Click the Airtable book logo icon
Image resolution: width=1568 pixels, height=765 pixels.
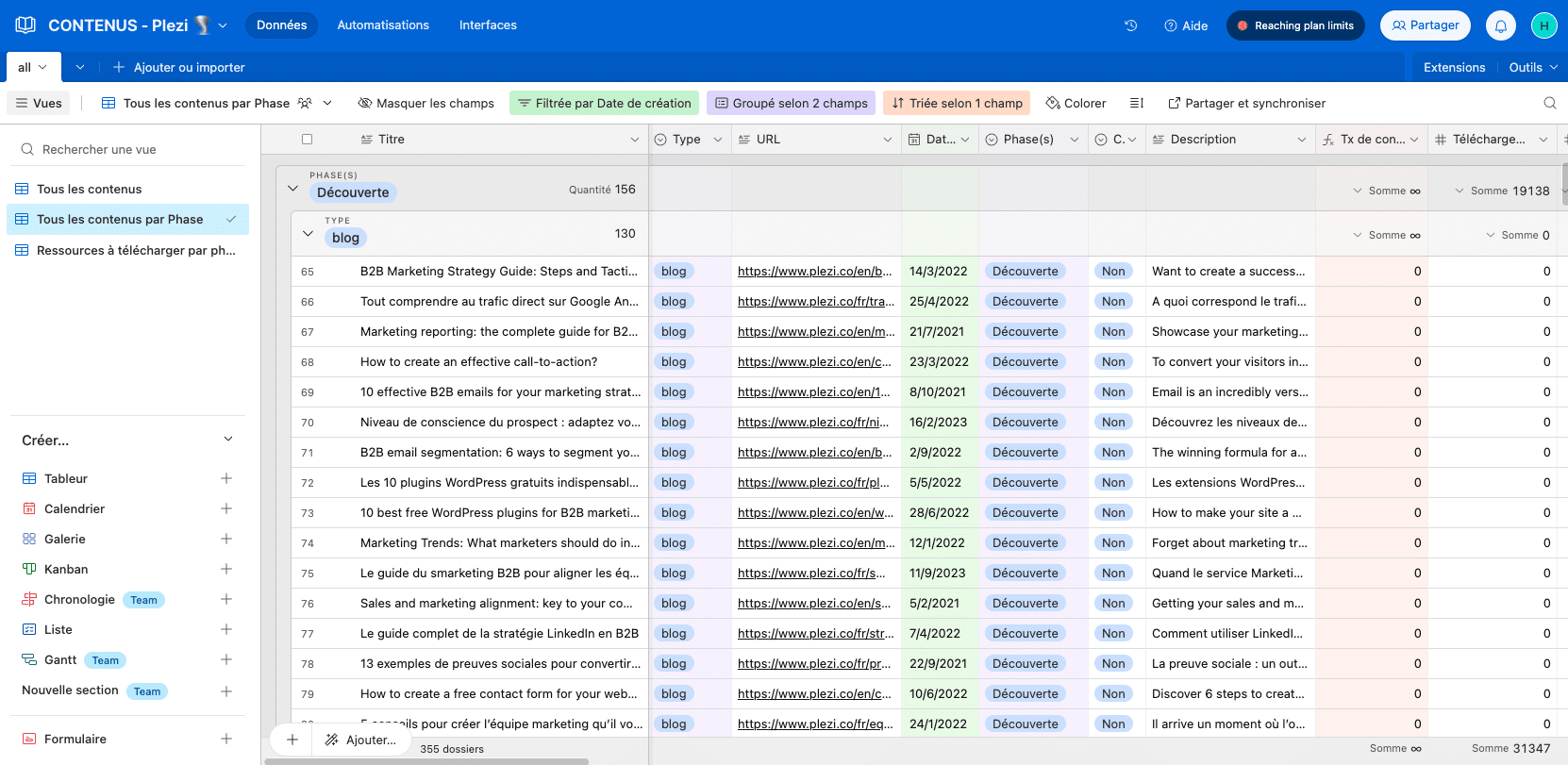25,25
